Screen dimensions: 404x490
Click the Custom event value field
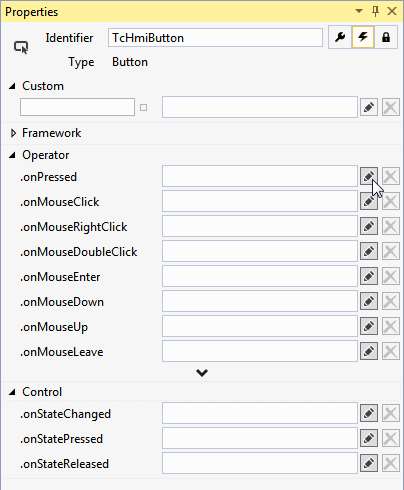pos(260,107)
